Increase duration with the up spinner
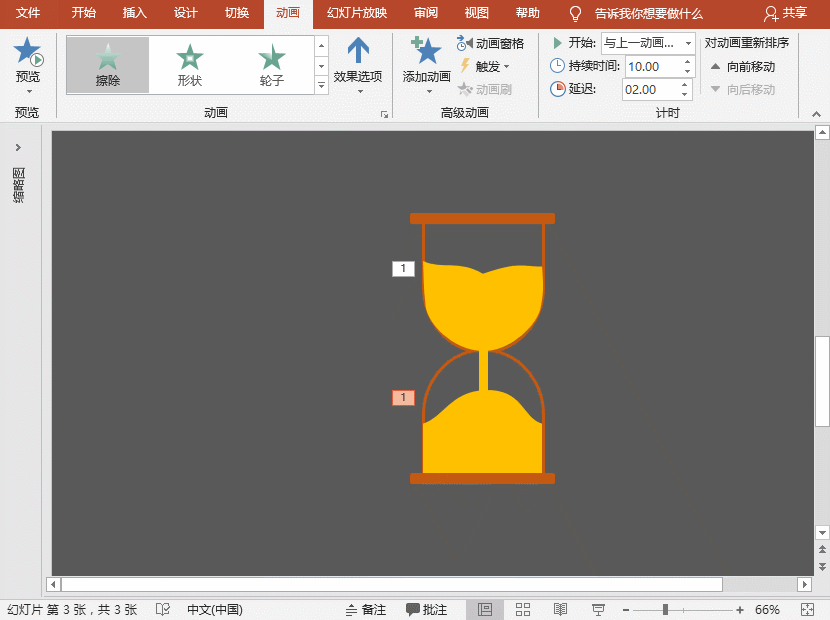 point(687,61)
